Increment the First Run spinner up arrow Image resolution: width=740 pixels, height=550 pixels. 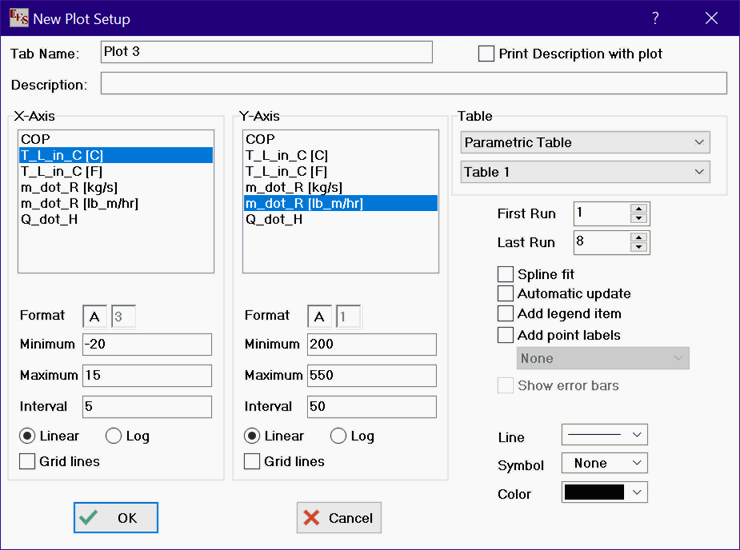[x=639, y=208]
